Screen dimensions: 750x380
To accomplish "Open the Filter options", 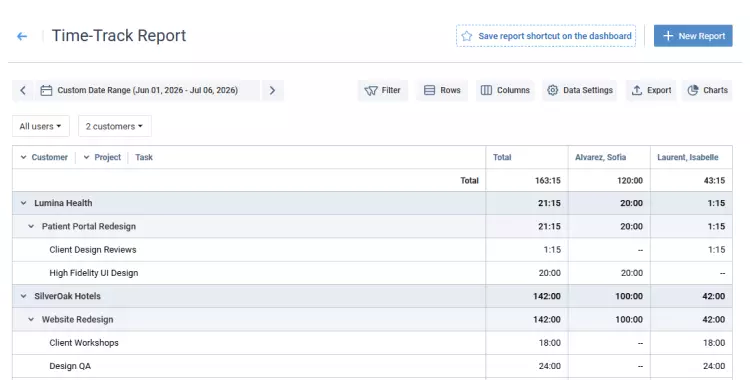I will [383, 90].
